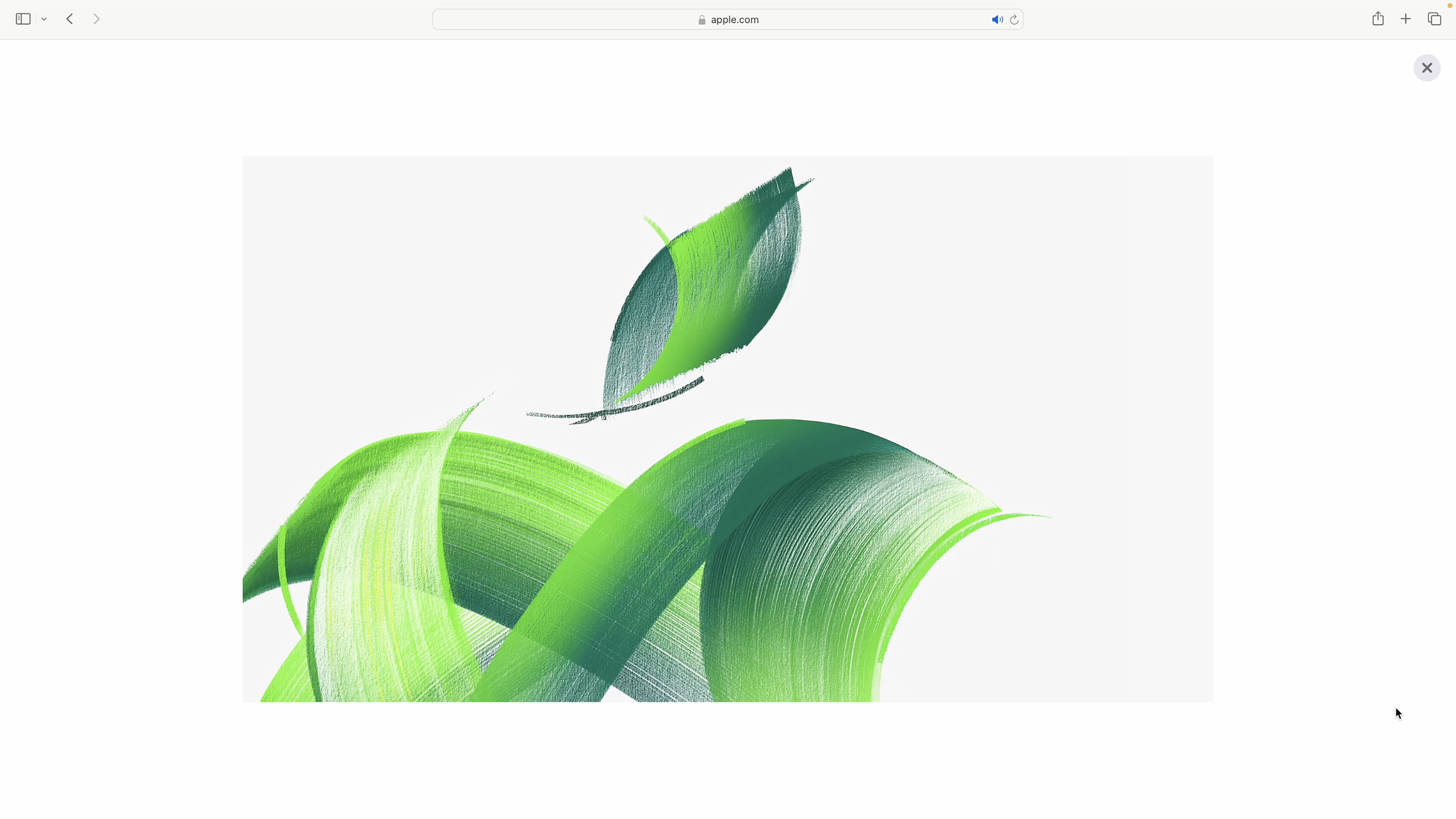Open the Share menu
Viewport: 1456px width, 819px height.
click(x=1378, y=19)
